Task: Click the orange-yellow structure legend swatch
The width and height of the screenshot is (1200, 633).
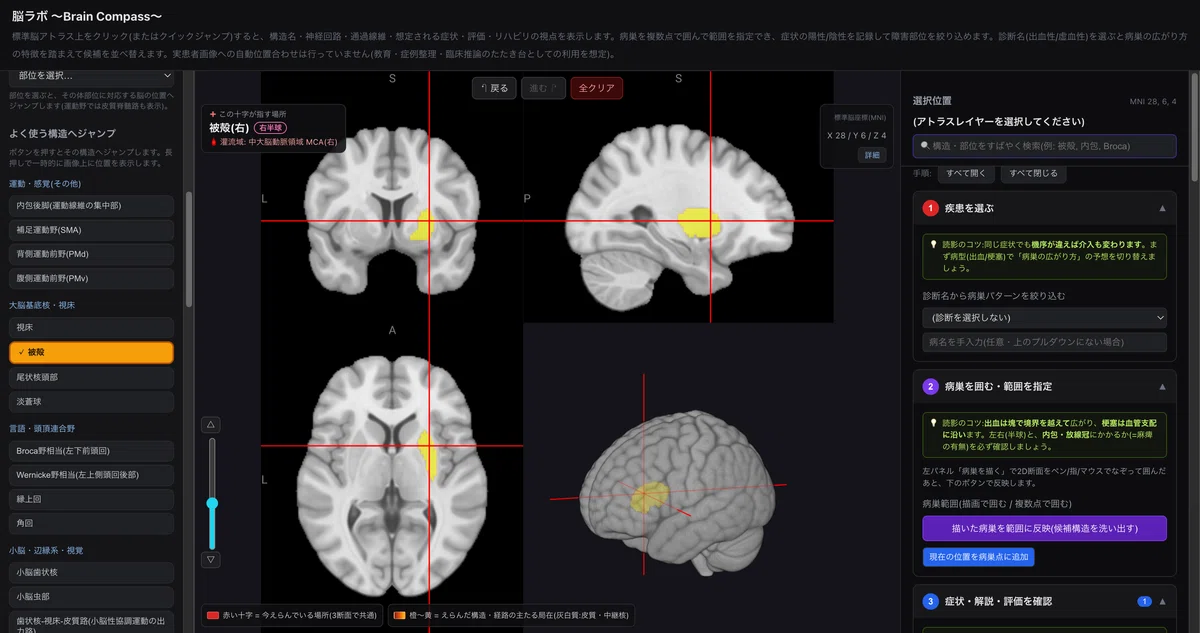Action: coord(399,616)
